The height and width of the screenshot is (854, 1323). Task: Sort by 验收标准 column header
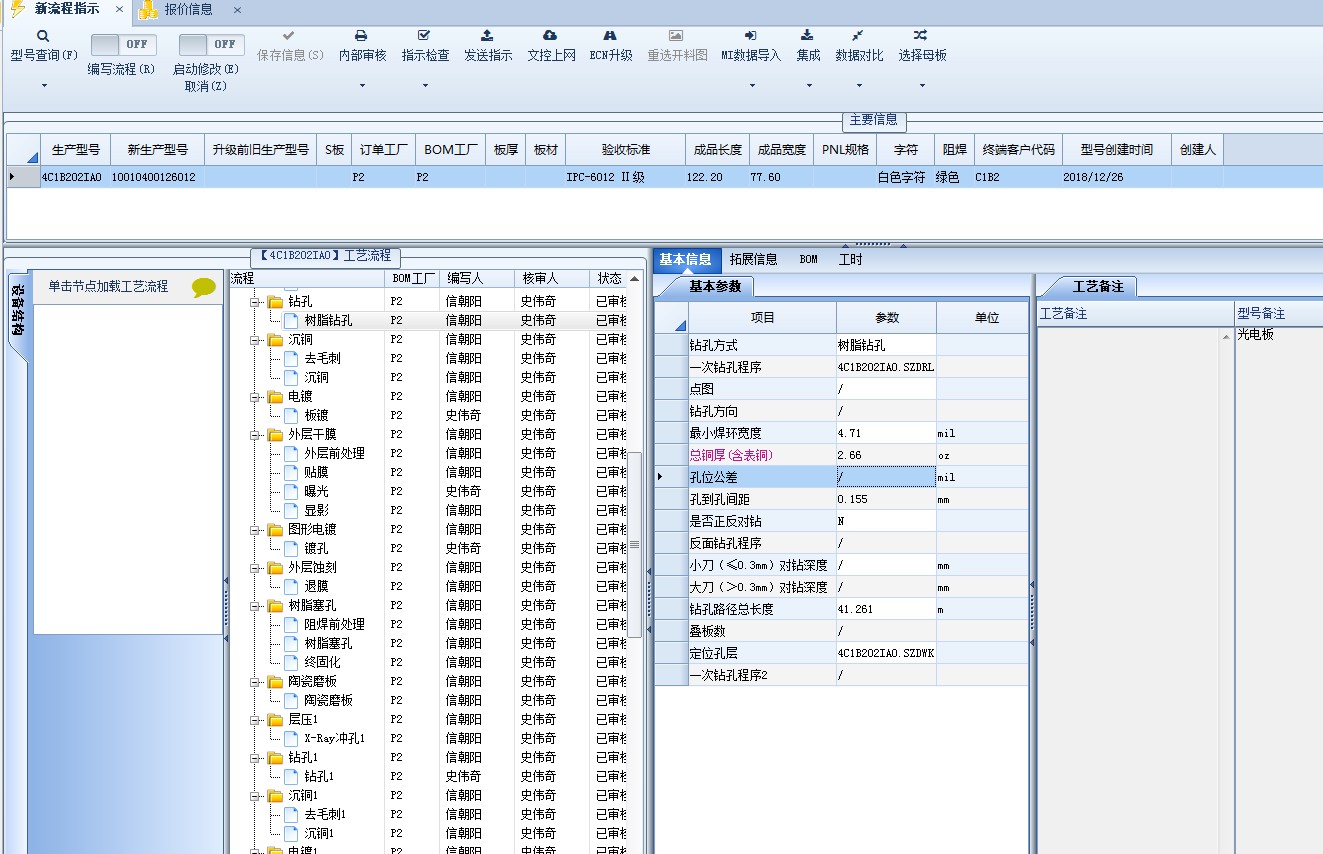[625, 150]
